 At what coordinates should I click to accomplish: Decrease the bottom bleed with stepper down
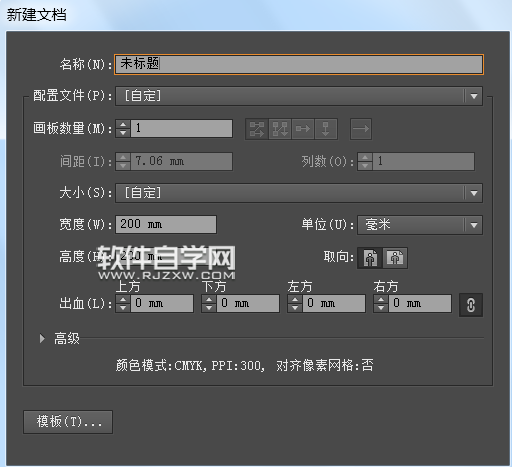pos(209,308)
